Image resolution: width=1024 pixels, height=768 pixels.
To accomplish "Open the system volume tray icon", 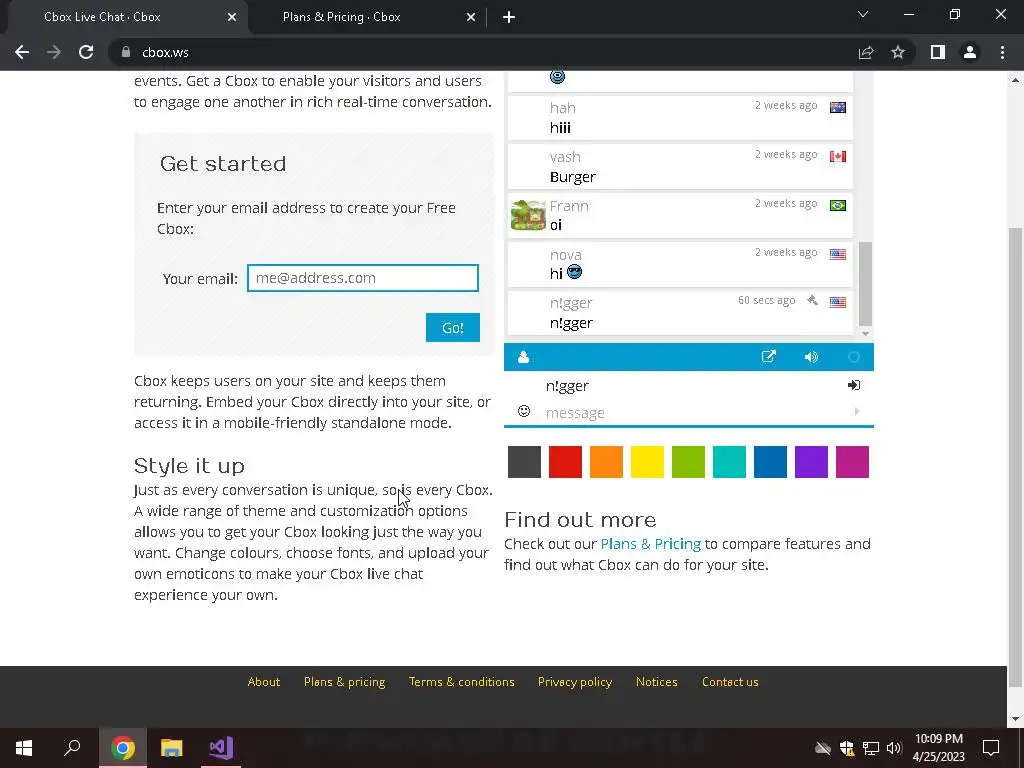I will (x=894, y=748).
